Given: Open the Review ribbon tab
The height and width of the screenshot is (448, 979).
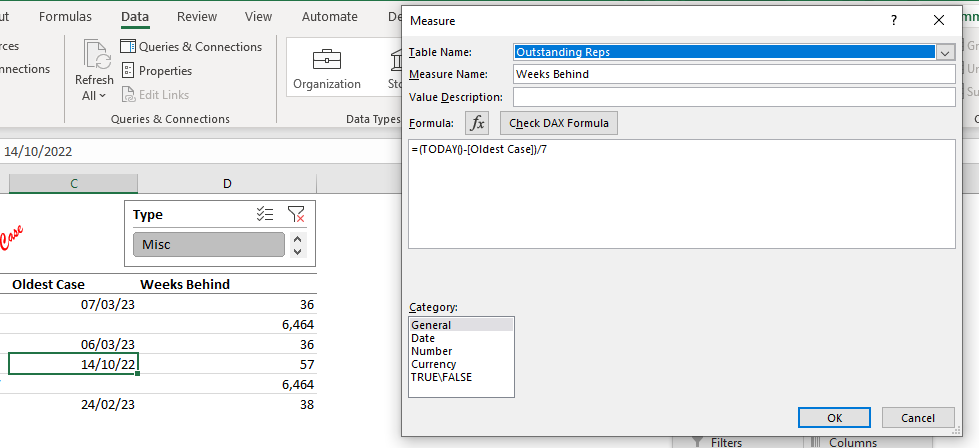Looking at the screenshot, I should click(197, 17).
